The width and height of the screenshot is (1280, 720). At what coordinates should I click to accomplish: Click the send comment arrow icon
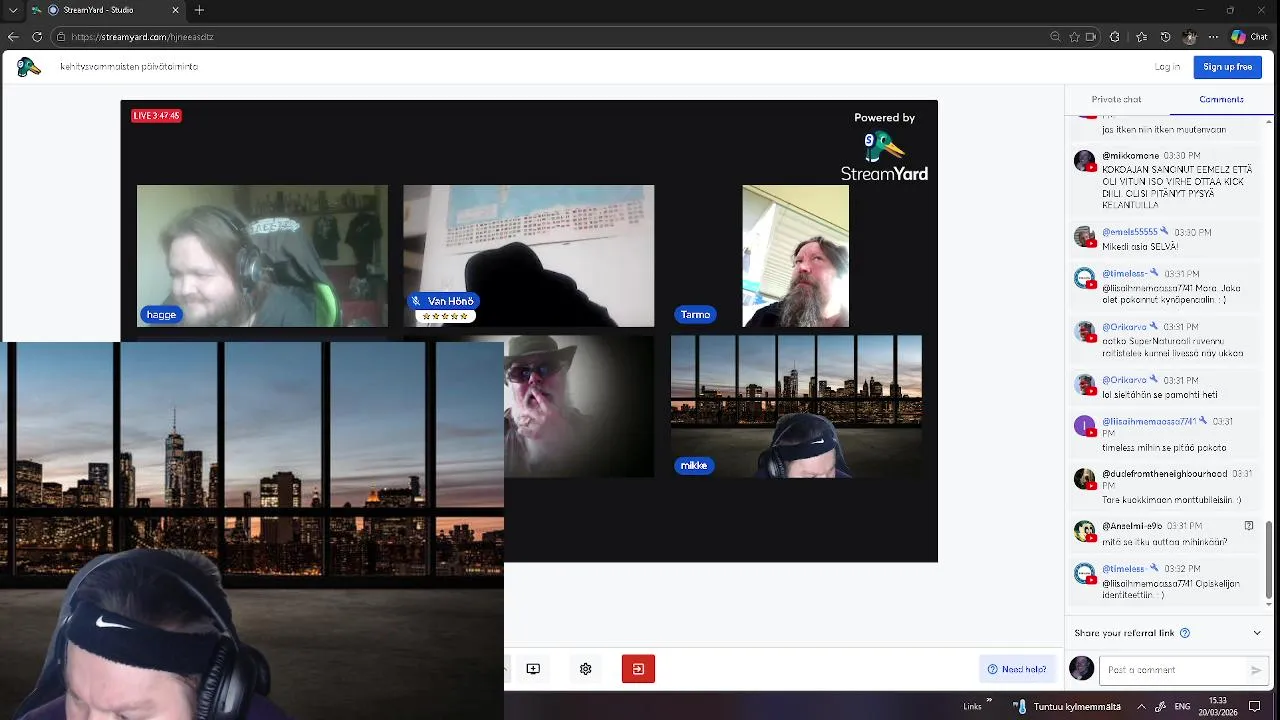[x=1256, y=670]
